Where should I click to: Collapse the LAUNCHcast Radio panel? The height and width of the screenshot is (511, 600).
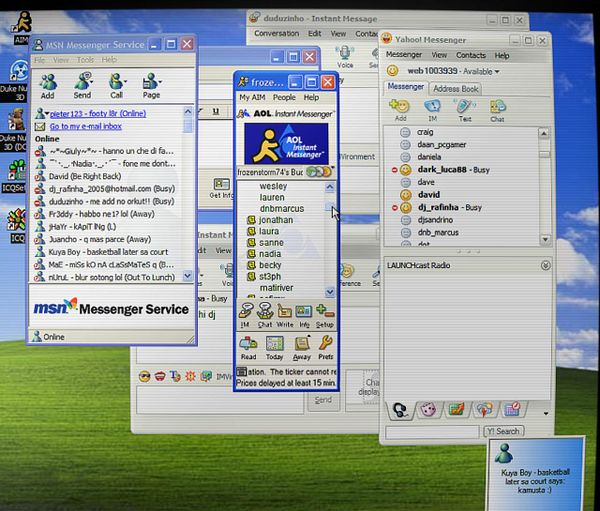(546, 265)
